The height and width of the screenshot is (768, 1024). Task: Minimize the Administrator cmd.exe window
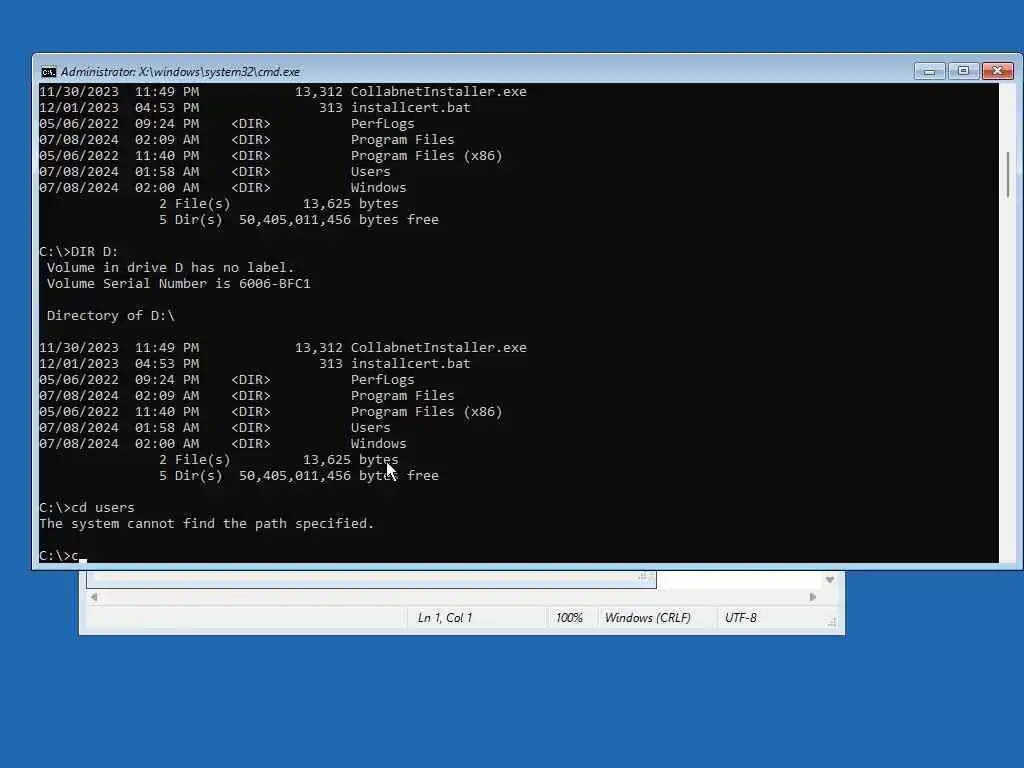pyautogui.click(x=929, y=71)
